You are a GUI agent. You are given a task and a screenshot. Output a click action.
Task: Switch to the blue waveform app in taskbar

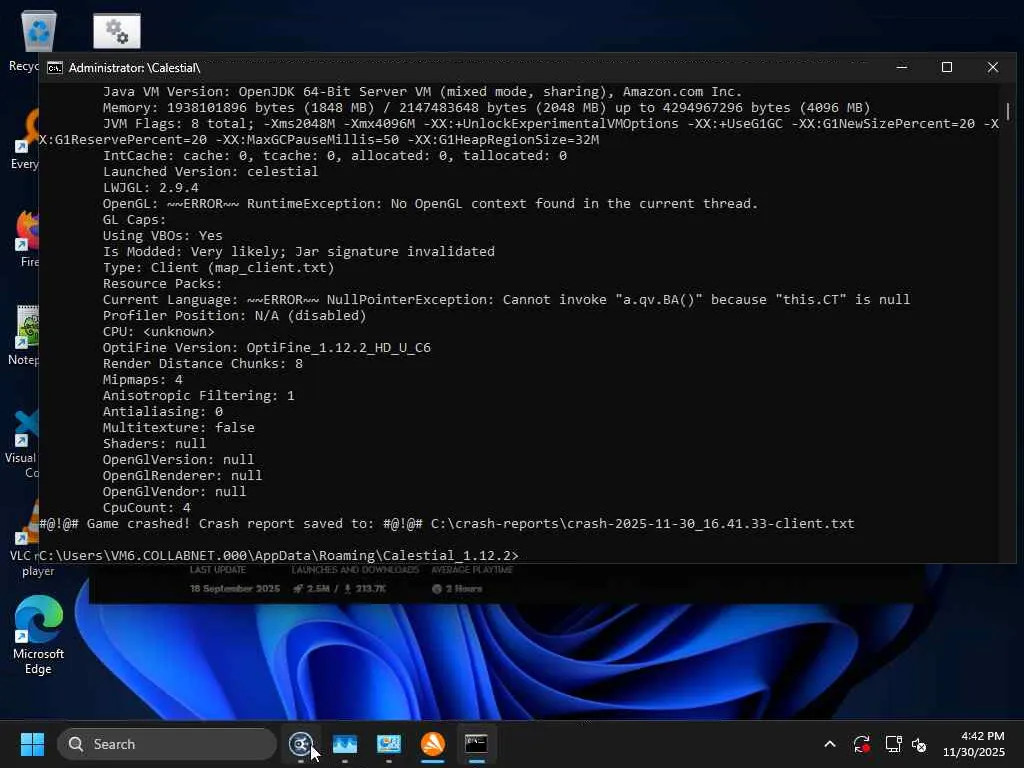[x=345, y=744]
